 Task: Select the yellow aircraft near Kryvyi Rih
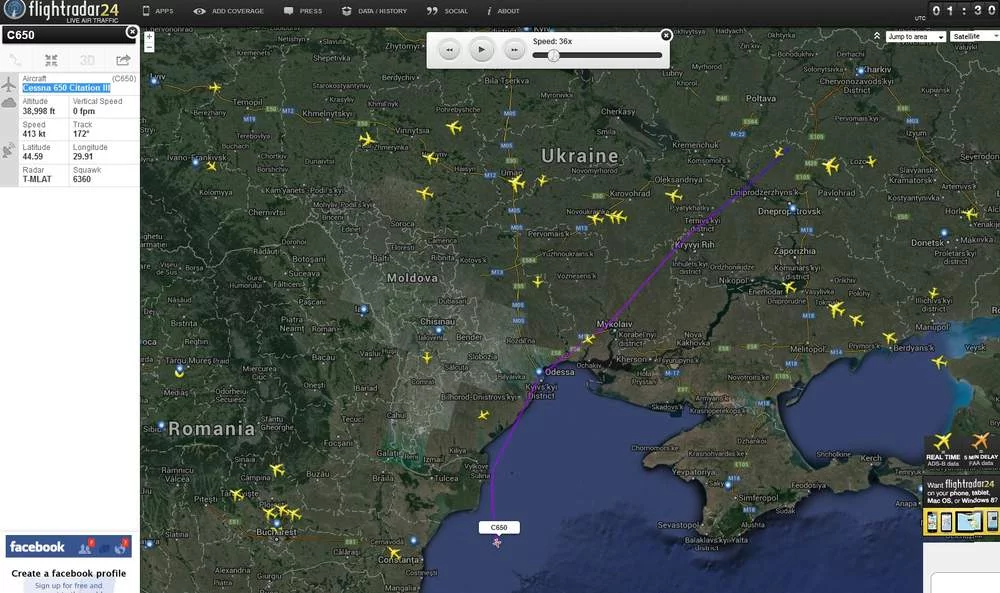674,195
